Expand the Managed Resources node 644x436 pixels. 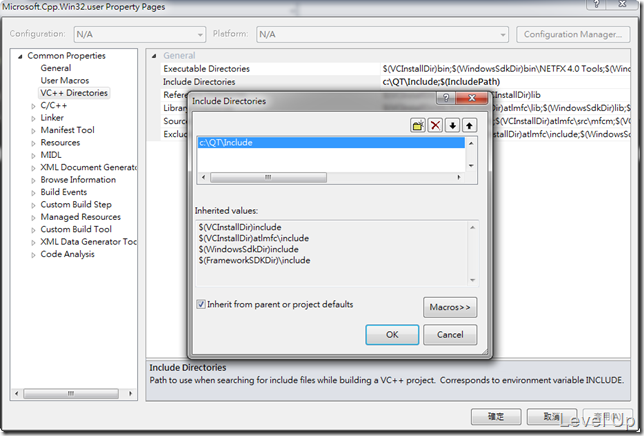[x=33, y=218]
